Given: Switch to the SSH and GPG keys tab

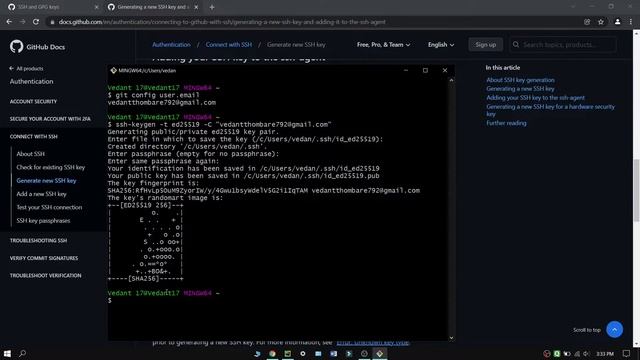Looking at the screenshot, I should (x=53, y=7).
